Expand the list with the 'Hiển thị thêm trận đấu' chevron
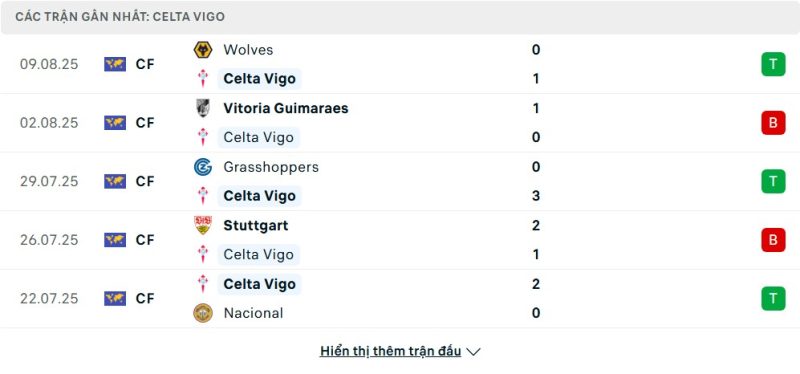The width and height of the screenshot is (800, 374). pyautogui.click(x=473, y=352)
